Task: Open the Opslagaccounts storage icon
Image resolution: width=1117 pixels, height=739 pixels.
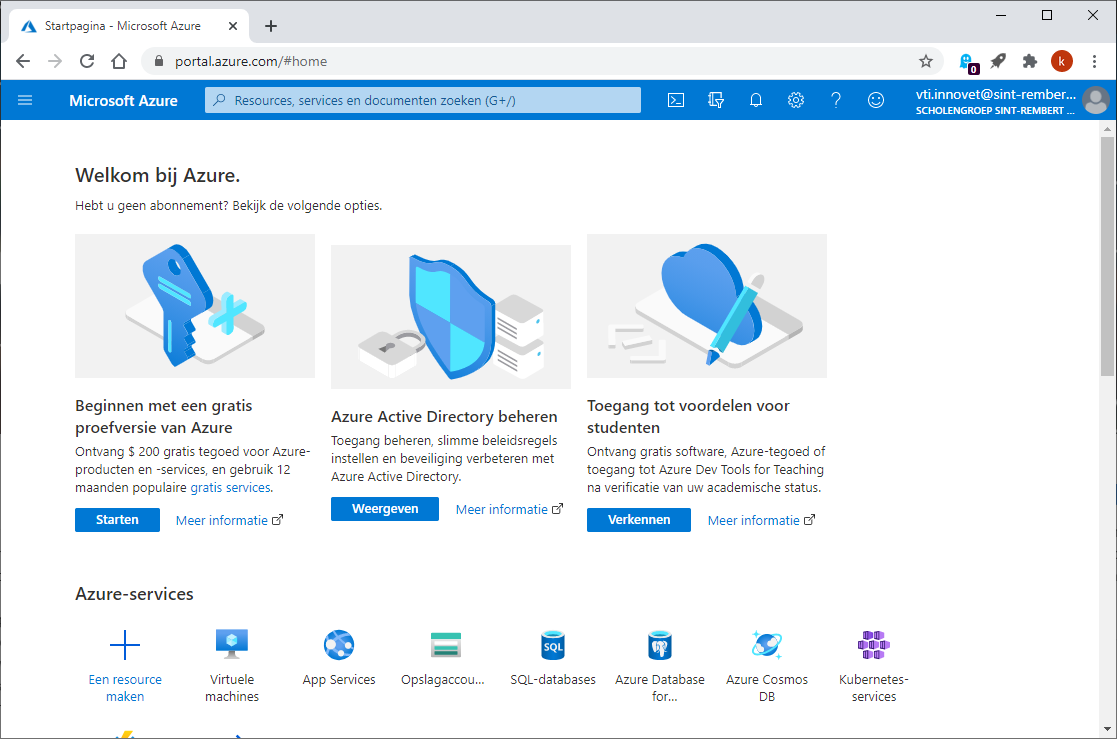Action: click(x=445, y=645)
